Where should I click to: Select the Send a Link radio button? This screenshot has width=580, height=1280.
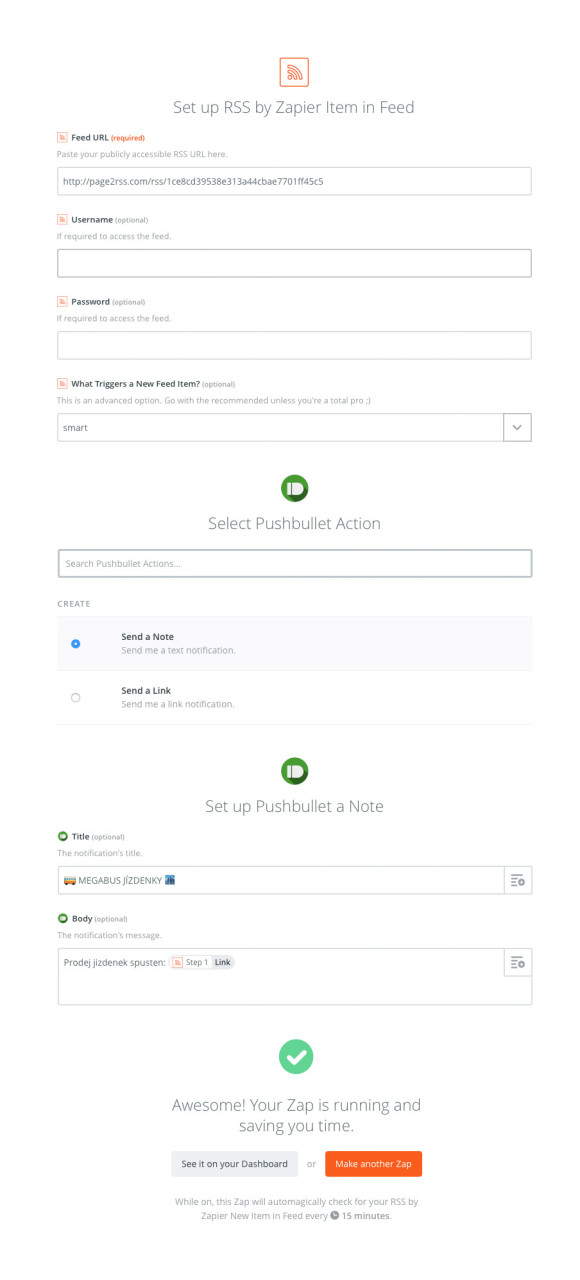(x=76, y=697)
